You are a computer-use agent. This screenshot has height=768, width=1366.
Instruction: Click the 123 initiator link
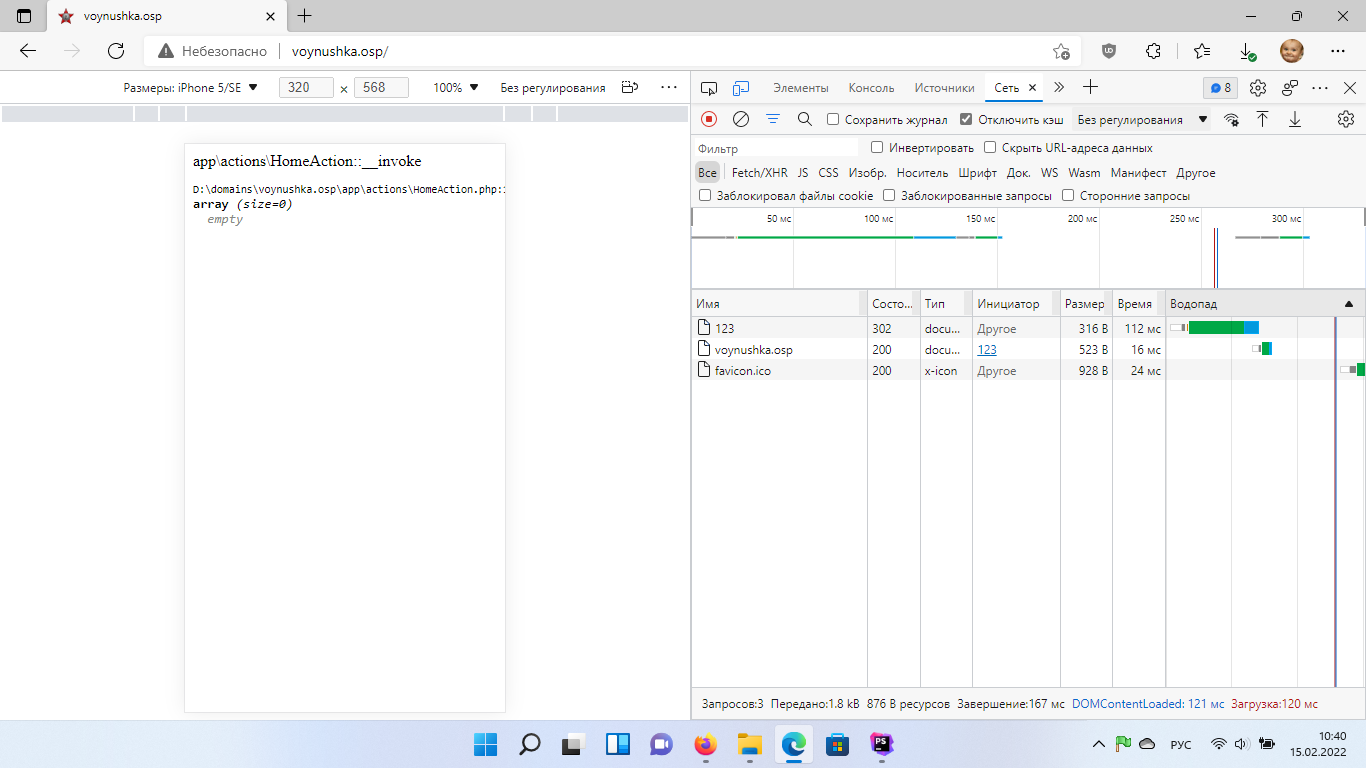[x=987, y=350]
